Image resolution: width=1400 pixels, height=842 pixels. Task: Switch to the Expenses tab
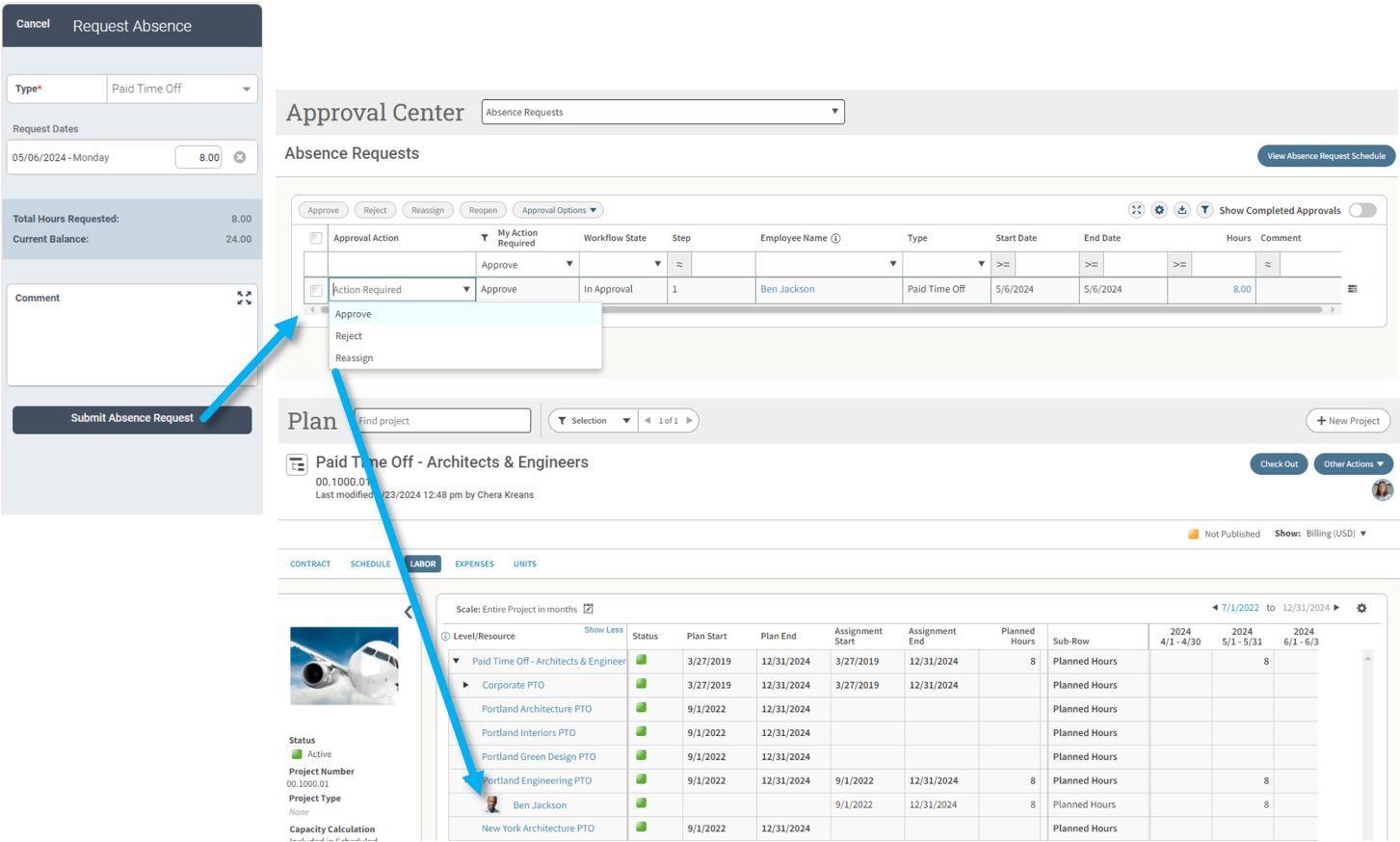(474, 565)
